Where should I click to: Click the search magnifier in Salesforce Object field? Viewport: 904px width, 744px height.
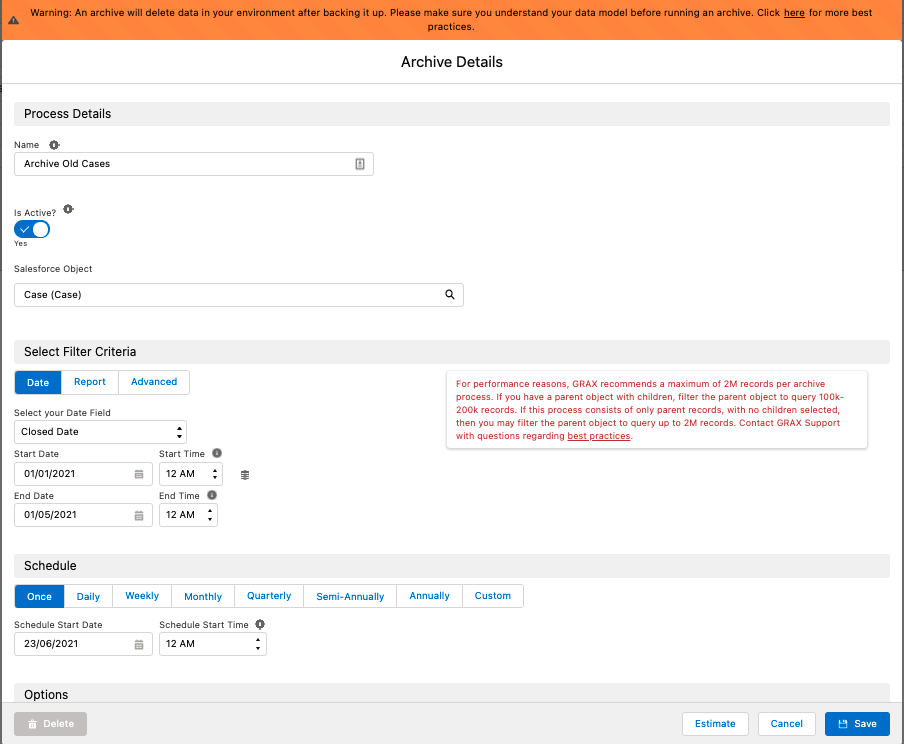[450, 295]
